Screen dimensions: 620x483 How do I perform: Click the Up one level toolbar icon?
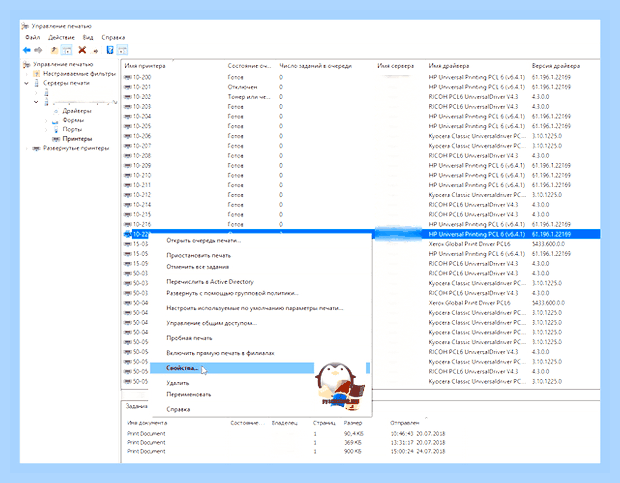(54, 50)
